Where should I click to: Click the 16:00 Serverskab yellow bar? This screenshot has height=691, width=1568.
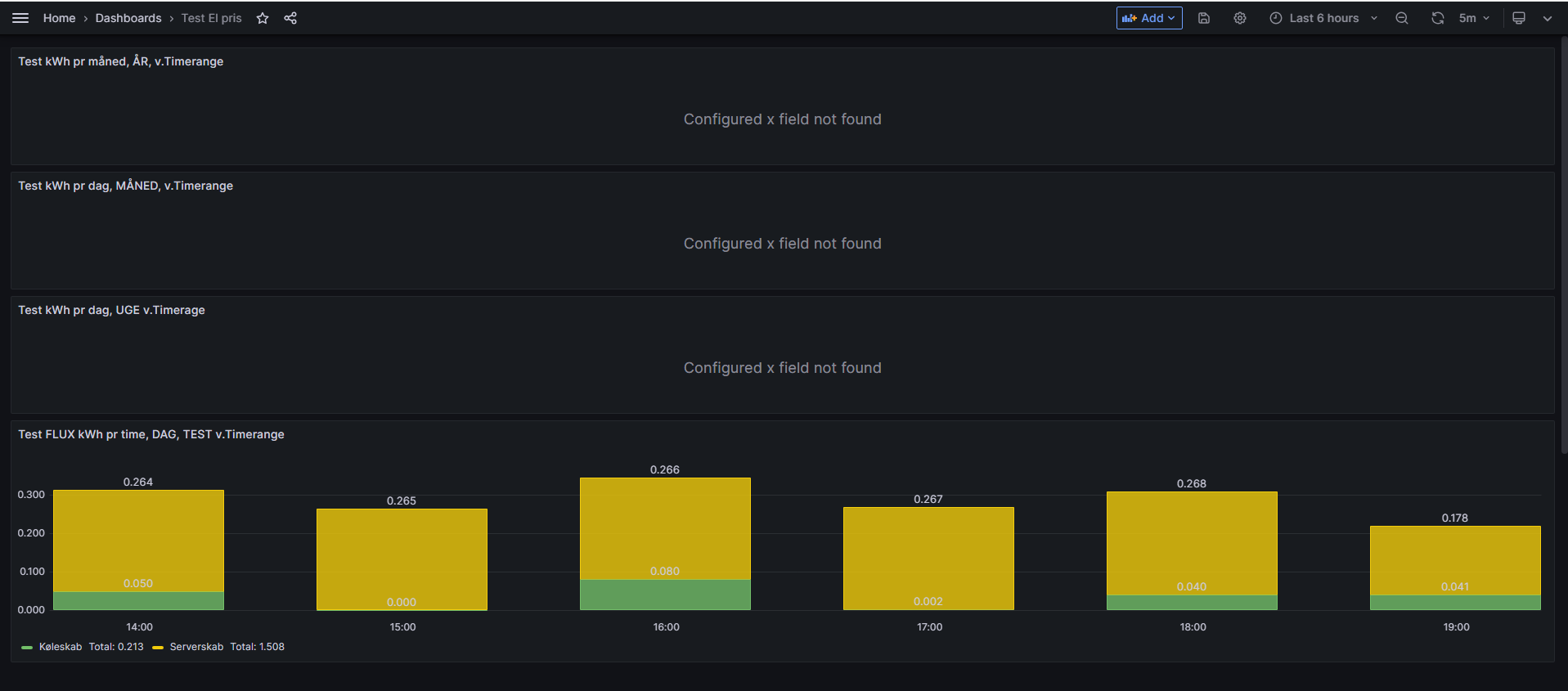point(665,523)
